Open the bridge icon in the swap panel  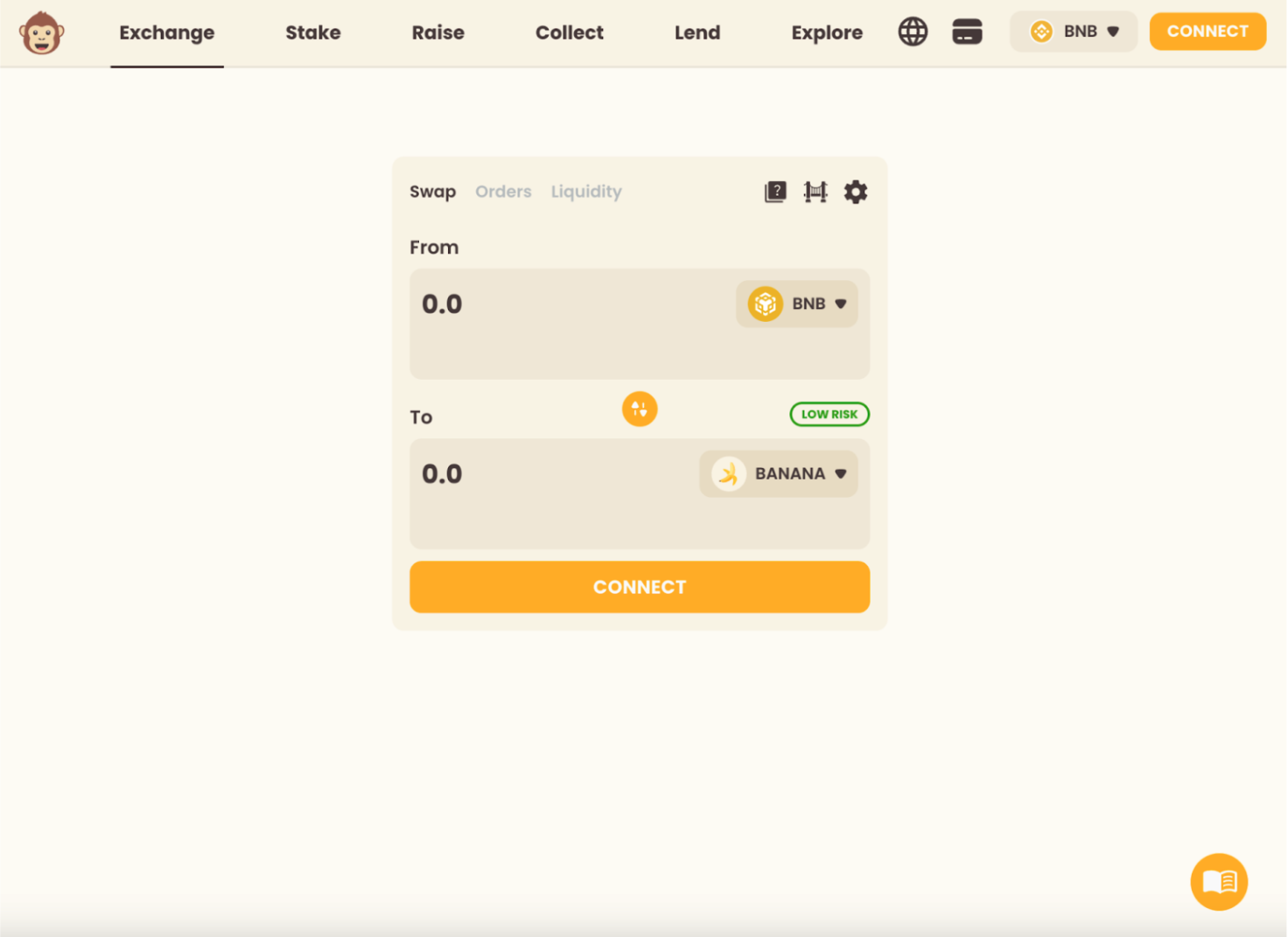815,192
